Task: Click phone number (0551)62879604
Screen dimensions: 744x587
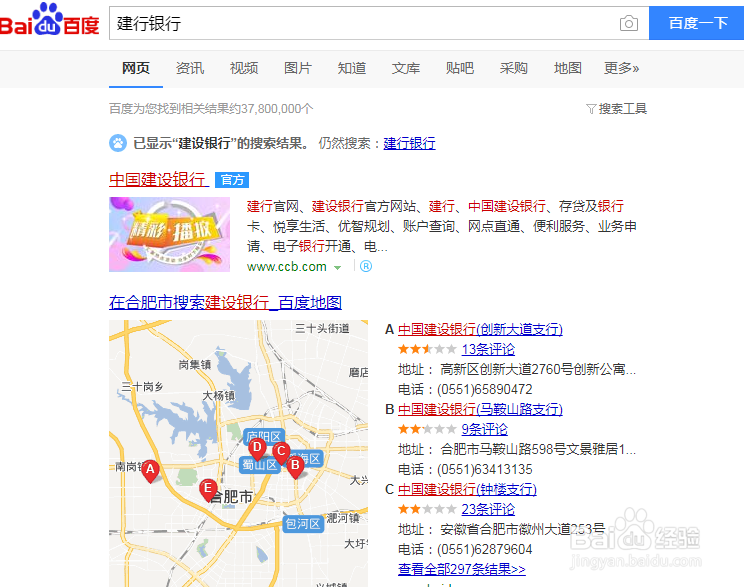Action: [484, 550]
